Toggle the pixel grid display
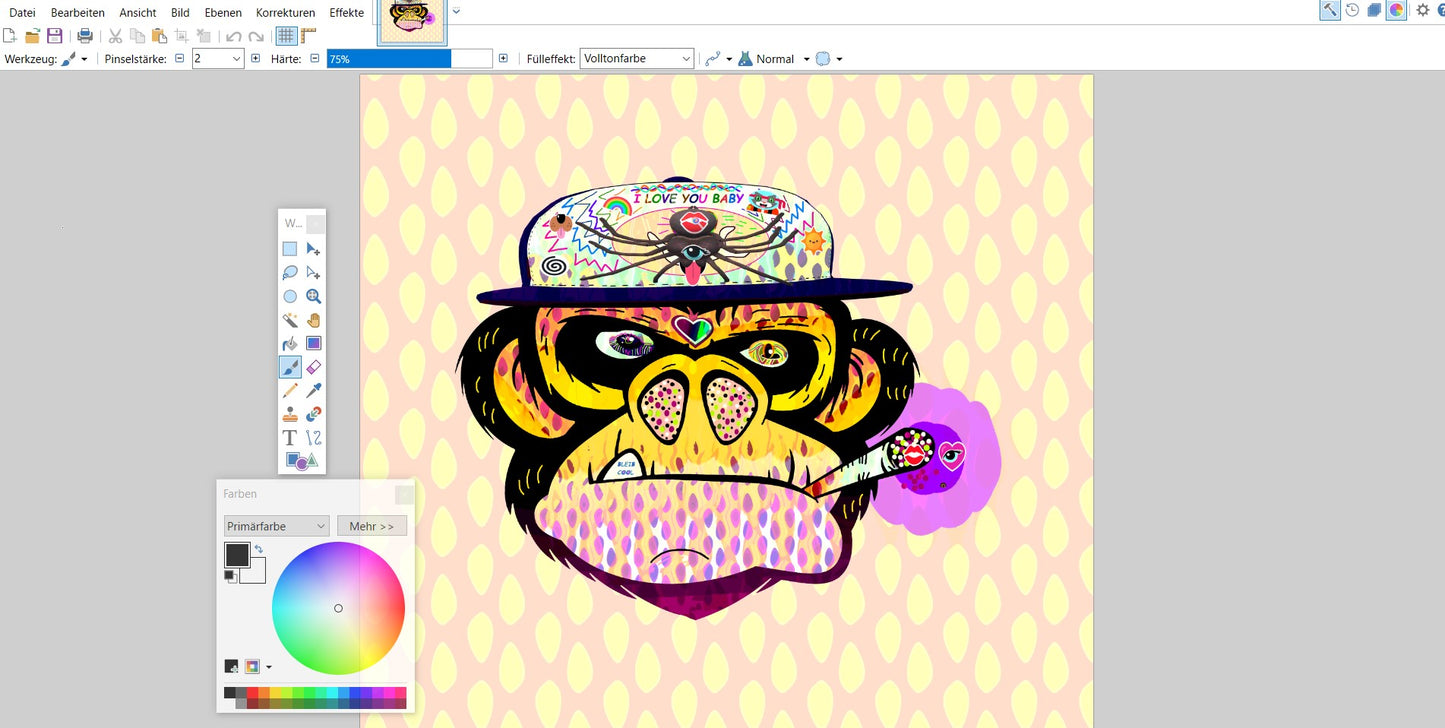 (286, 36)
